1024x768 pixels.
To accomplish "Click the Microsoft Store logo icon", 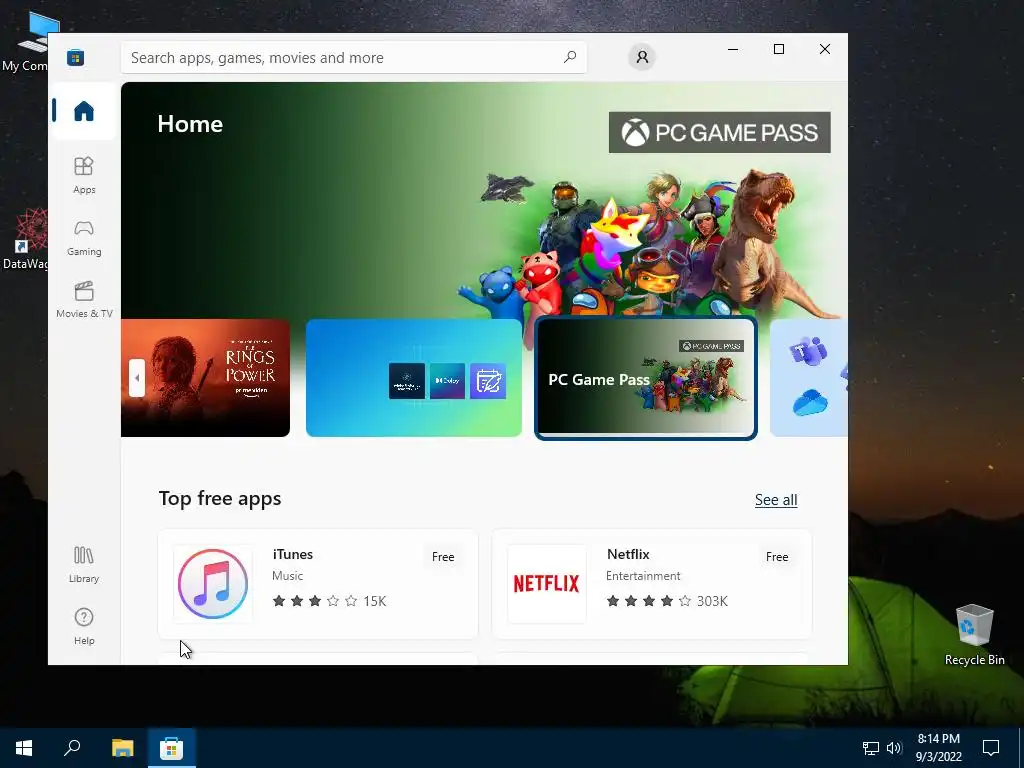I will tap(76, 57).
